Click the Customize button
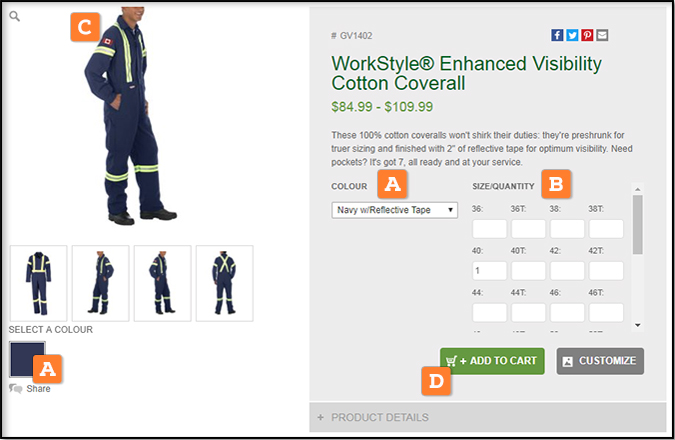 click(x=600, y=361)
